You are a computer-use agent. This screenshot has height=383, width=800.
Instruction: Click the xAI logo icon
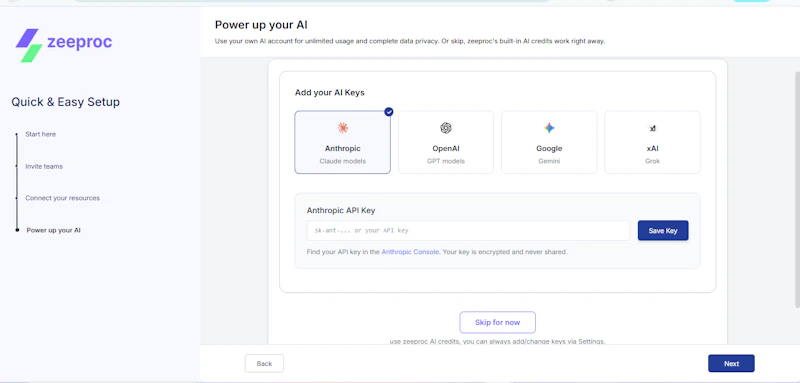coord(652,129)
